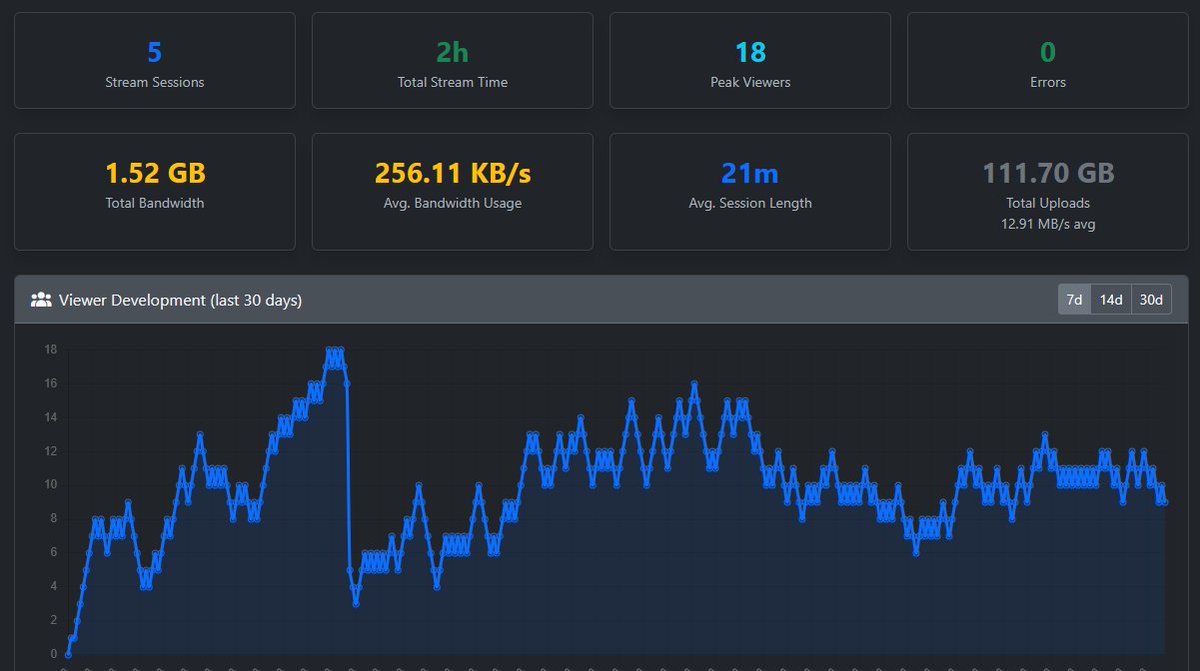Click the y-axis label "2"
Image resolution: width=1200 pixels, height=671 pixels.
53,621
